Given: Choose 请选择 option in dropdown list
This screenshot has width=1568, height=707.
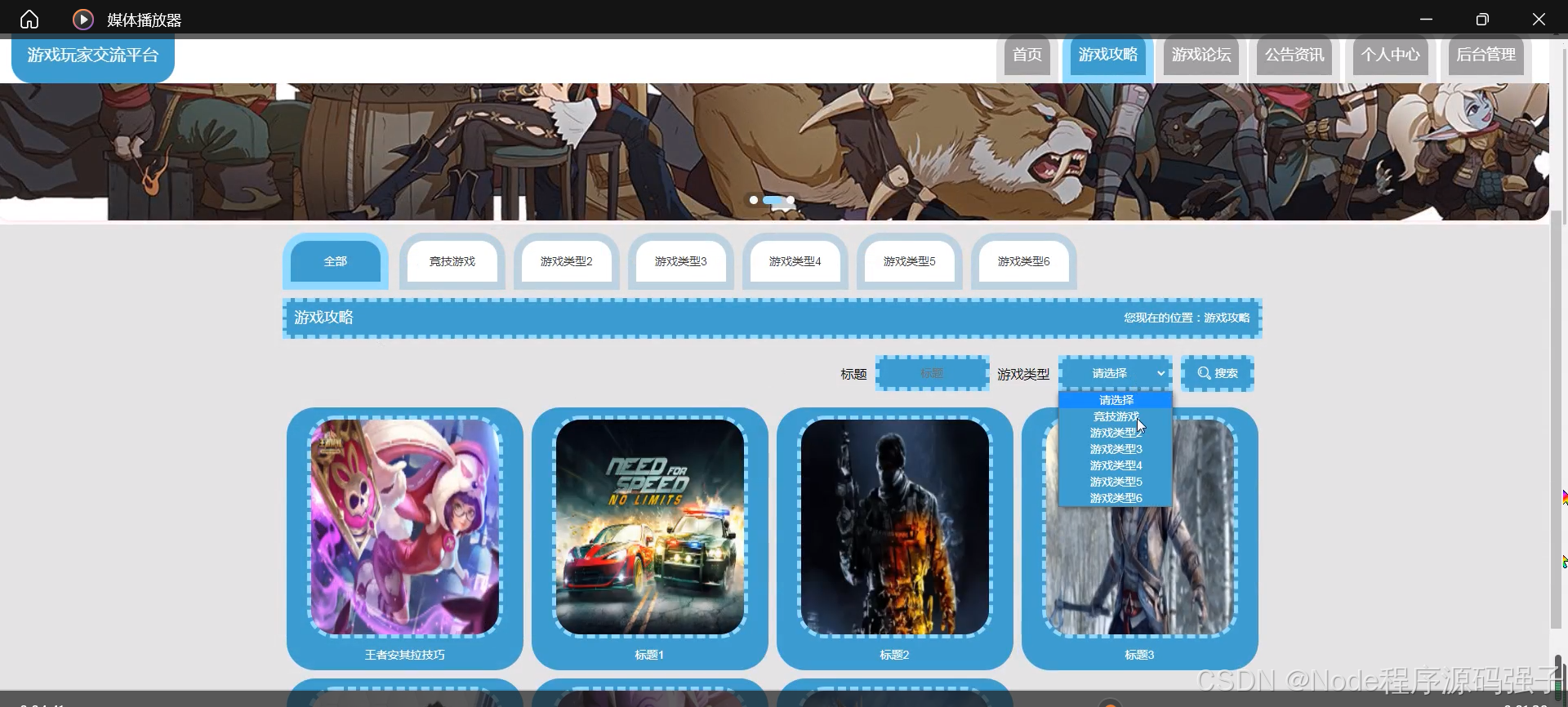Looking at the screenshot, I should pos(1116,400).
